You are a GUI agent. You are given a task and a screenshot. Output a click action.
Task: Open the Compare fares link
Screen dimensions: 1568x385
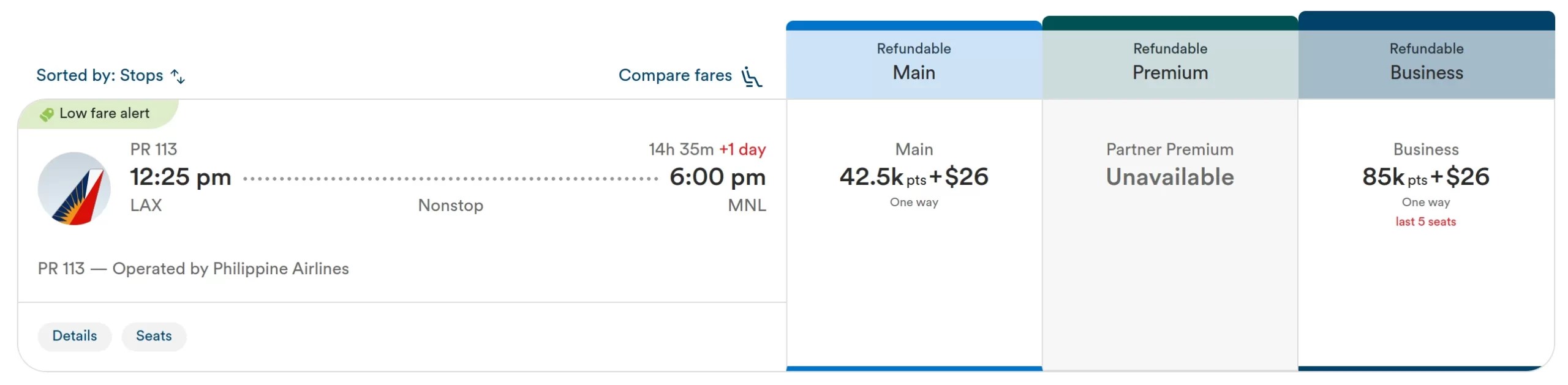point(690,76)
